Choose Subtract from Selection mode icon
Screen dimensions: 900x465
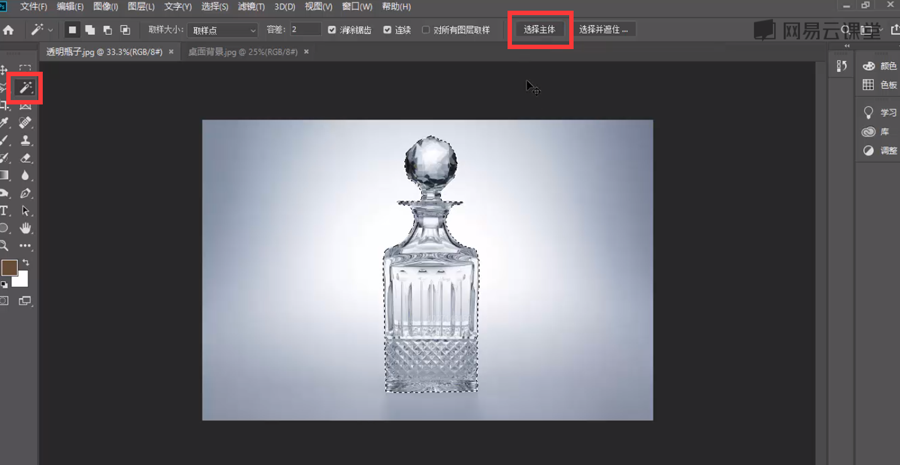coord(107,30)
